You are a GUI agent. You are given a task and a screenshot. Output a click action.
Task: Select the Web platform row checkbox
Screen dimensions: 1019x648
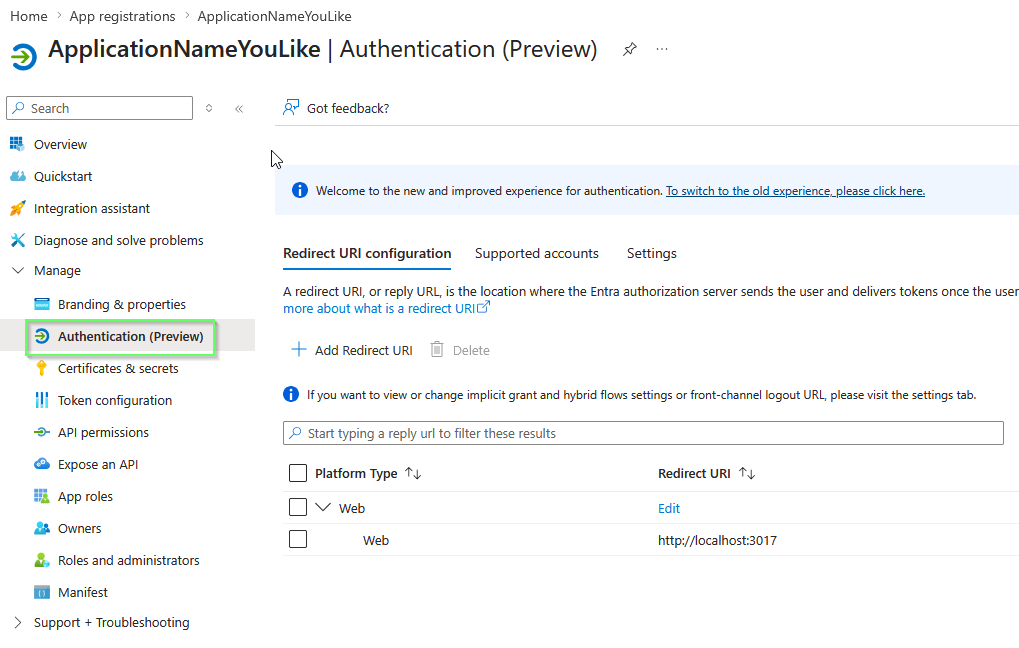click(x=296, y=507)
